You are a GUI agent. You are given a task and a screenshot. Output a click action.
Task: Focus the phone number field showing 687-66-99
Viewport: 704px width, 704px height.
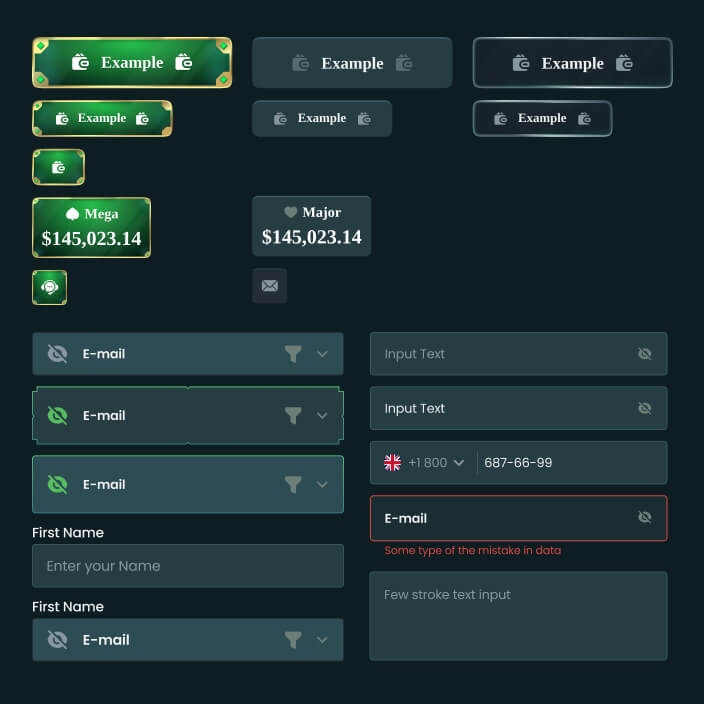518,462
